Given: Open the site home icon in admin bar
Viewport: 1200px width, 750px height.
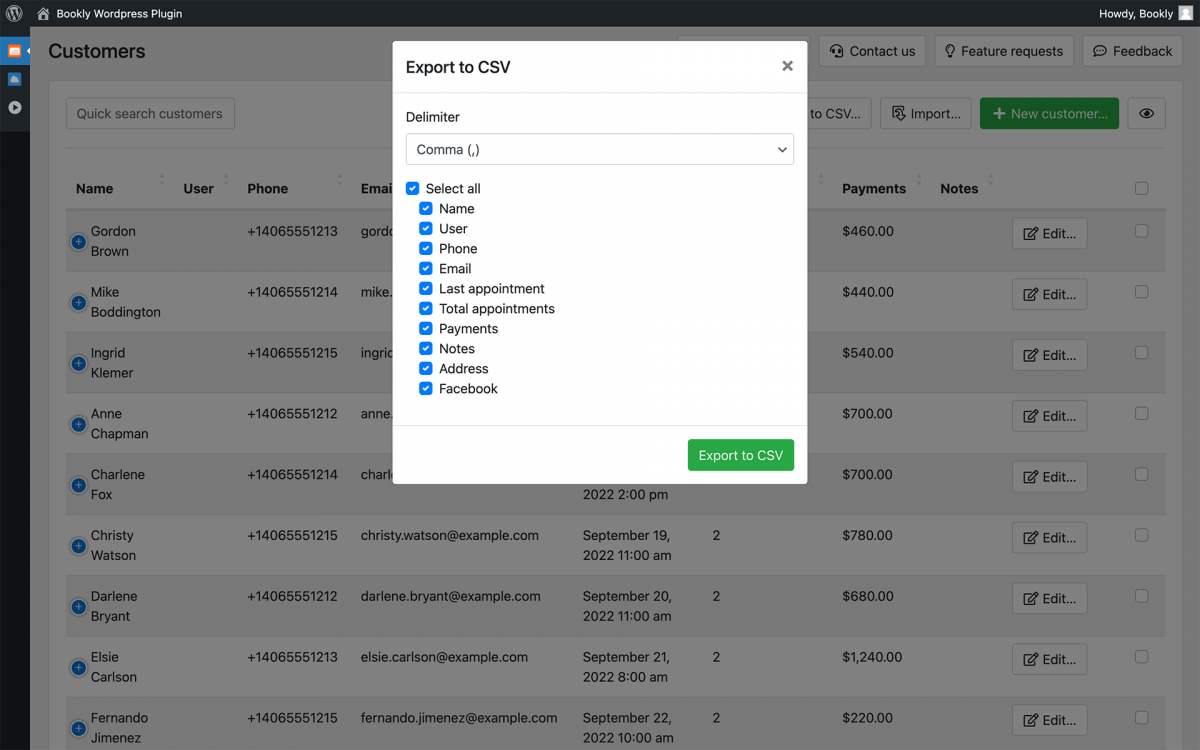Looking at the screenshot, I should [x=40, y=13].
